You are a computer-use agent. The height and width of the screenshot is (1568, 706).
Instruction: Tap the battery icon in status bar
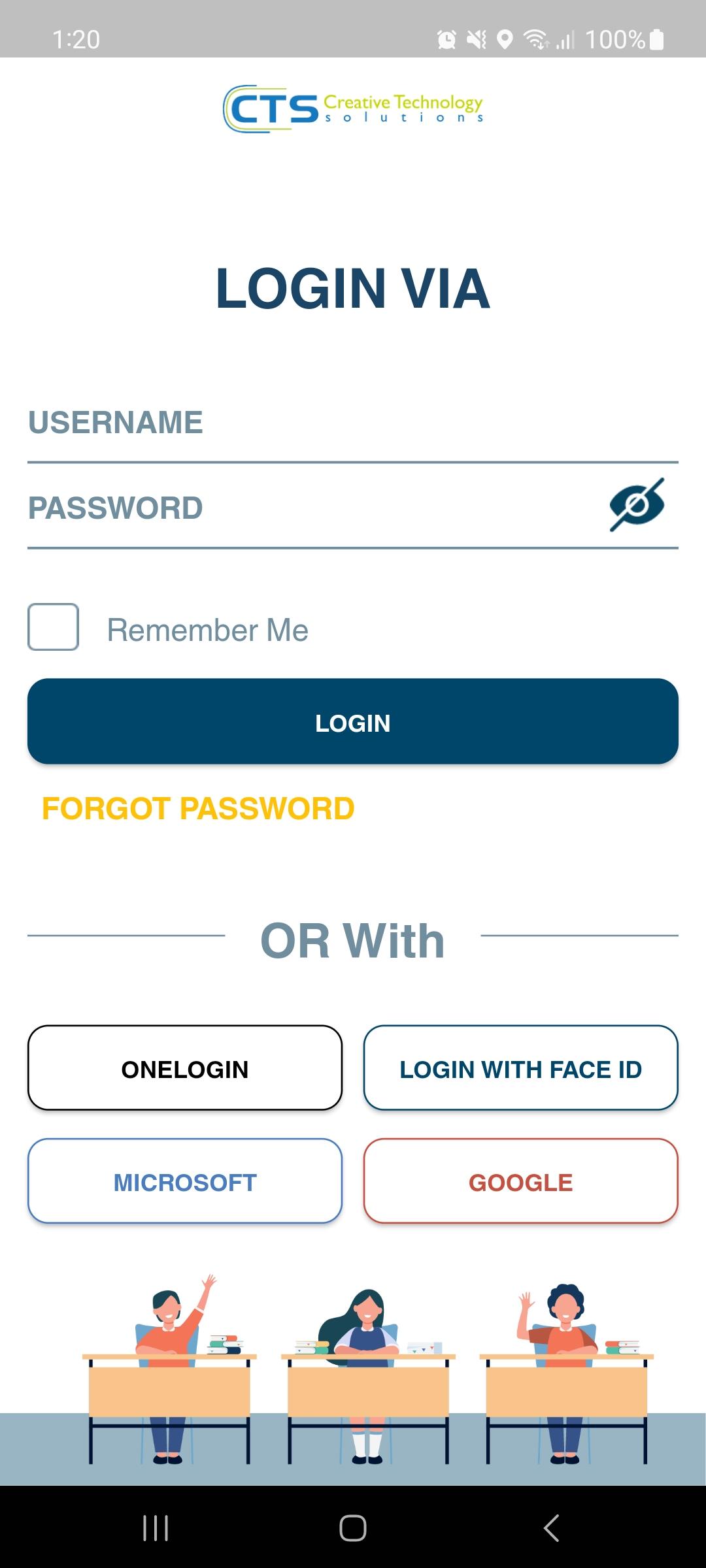click(657, 40)
